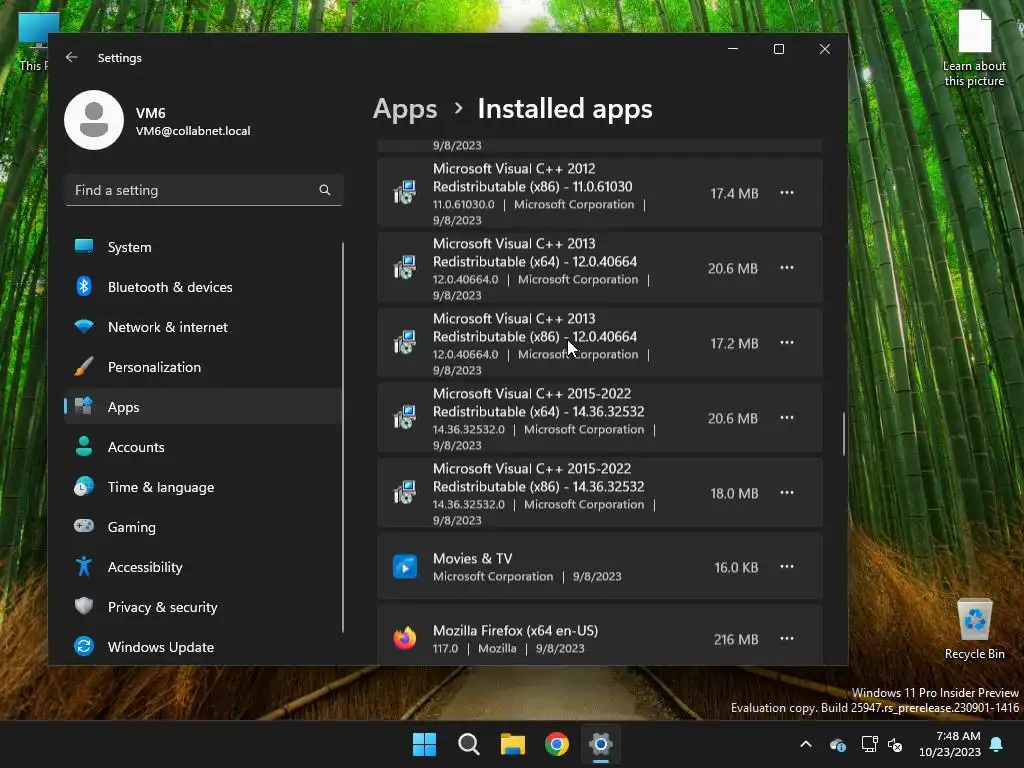Open more options for Visual C++ 2015-2022 x86
Viewport: 1024px width, 768px height.
click(x=787, y=493)
